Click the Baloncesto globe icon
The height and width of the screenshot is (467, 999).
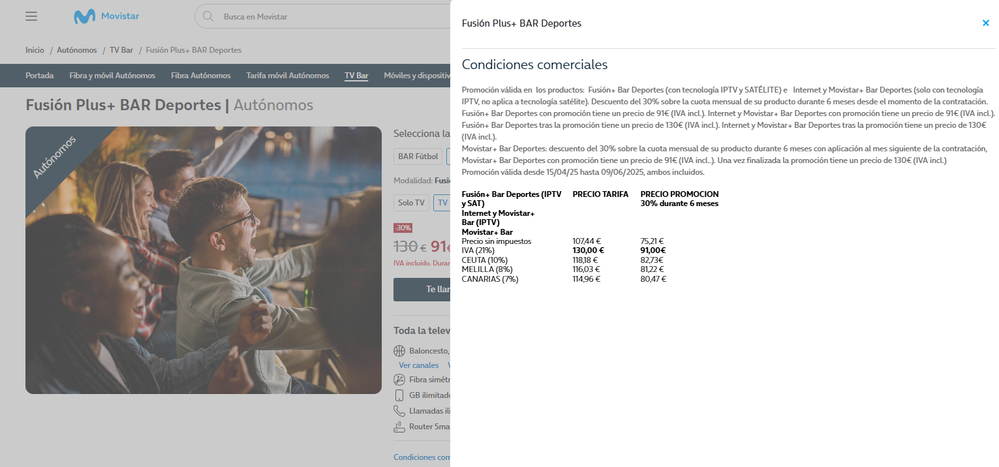point(400,351)
